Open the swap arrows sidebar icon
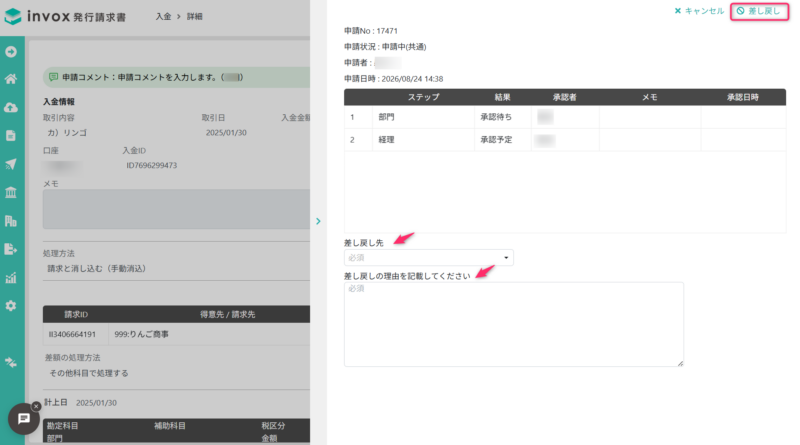 11,362
